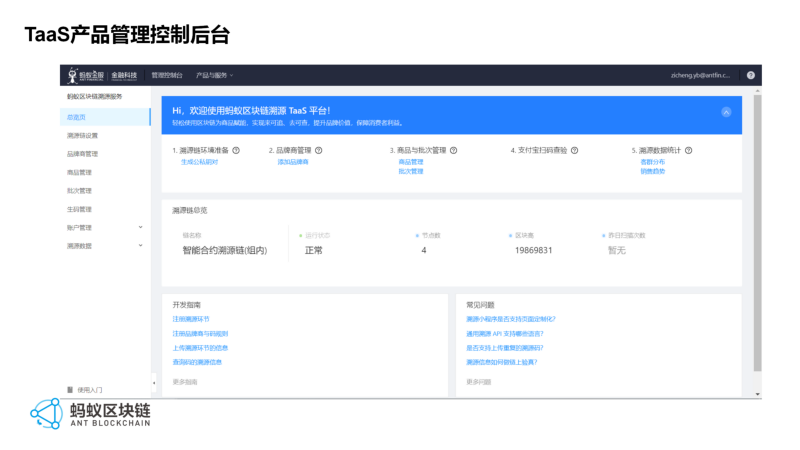Viewport: 800px width, 450px height.
Task: Collapse the sidebar using the small arrow handle
Action: (x=154, y=383)
